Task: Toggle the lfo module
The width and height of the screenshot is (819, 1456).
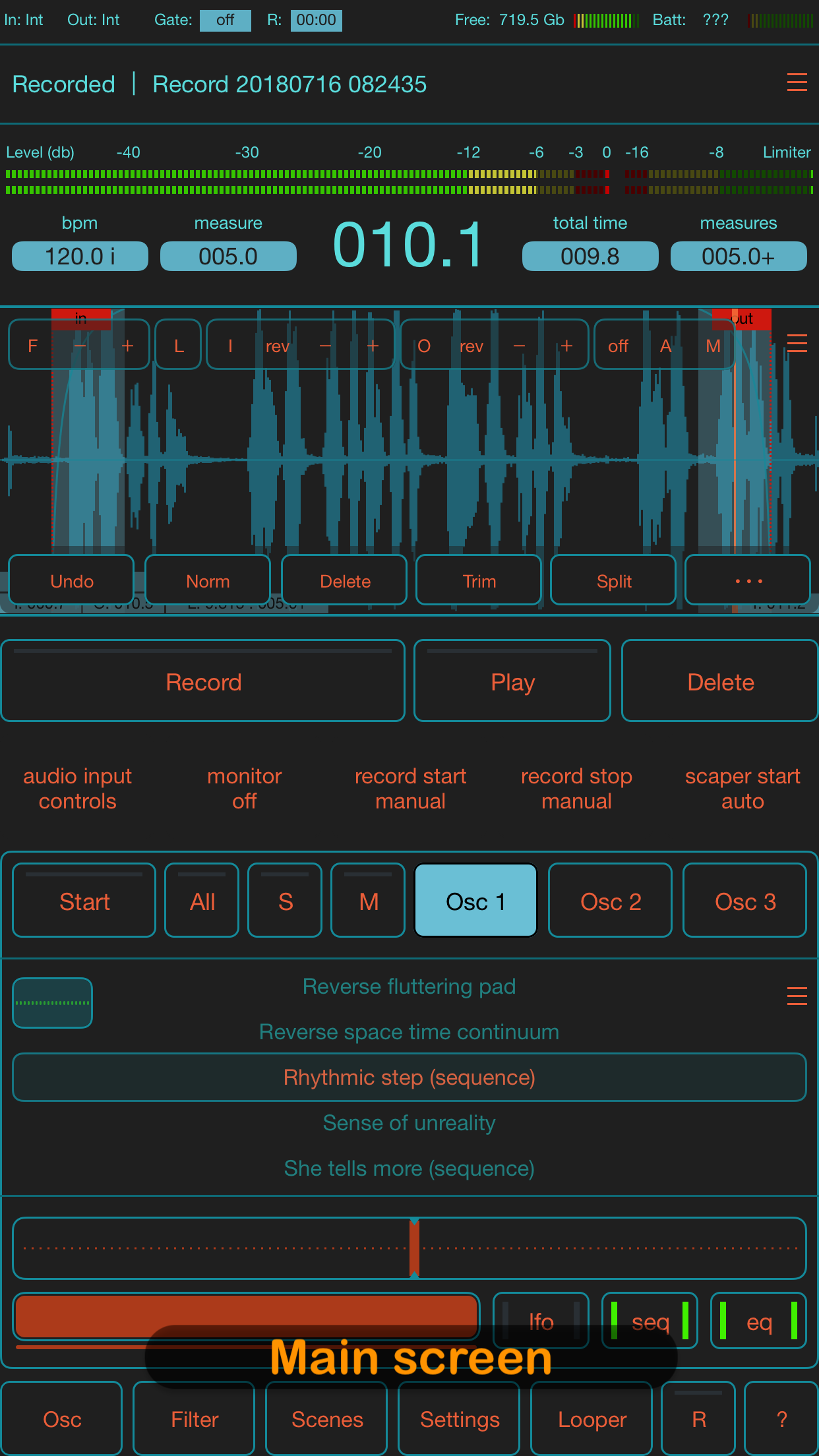Action: click(541, 1321)
